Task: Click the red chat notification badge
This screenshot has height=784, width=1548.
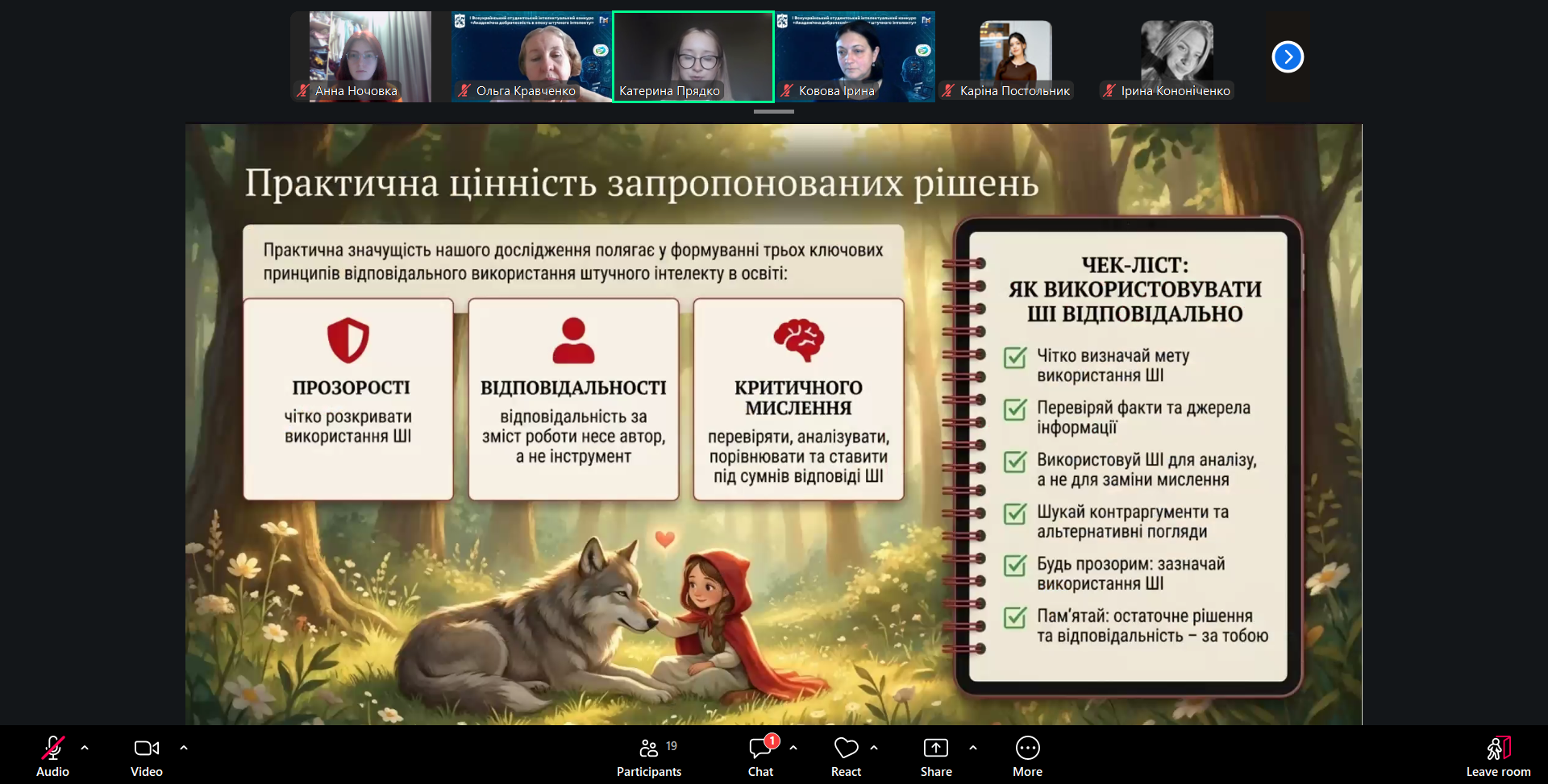Action: (772, 740)
